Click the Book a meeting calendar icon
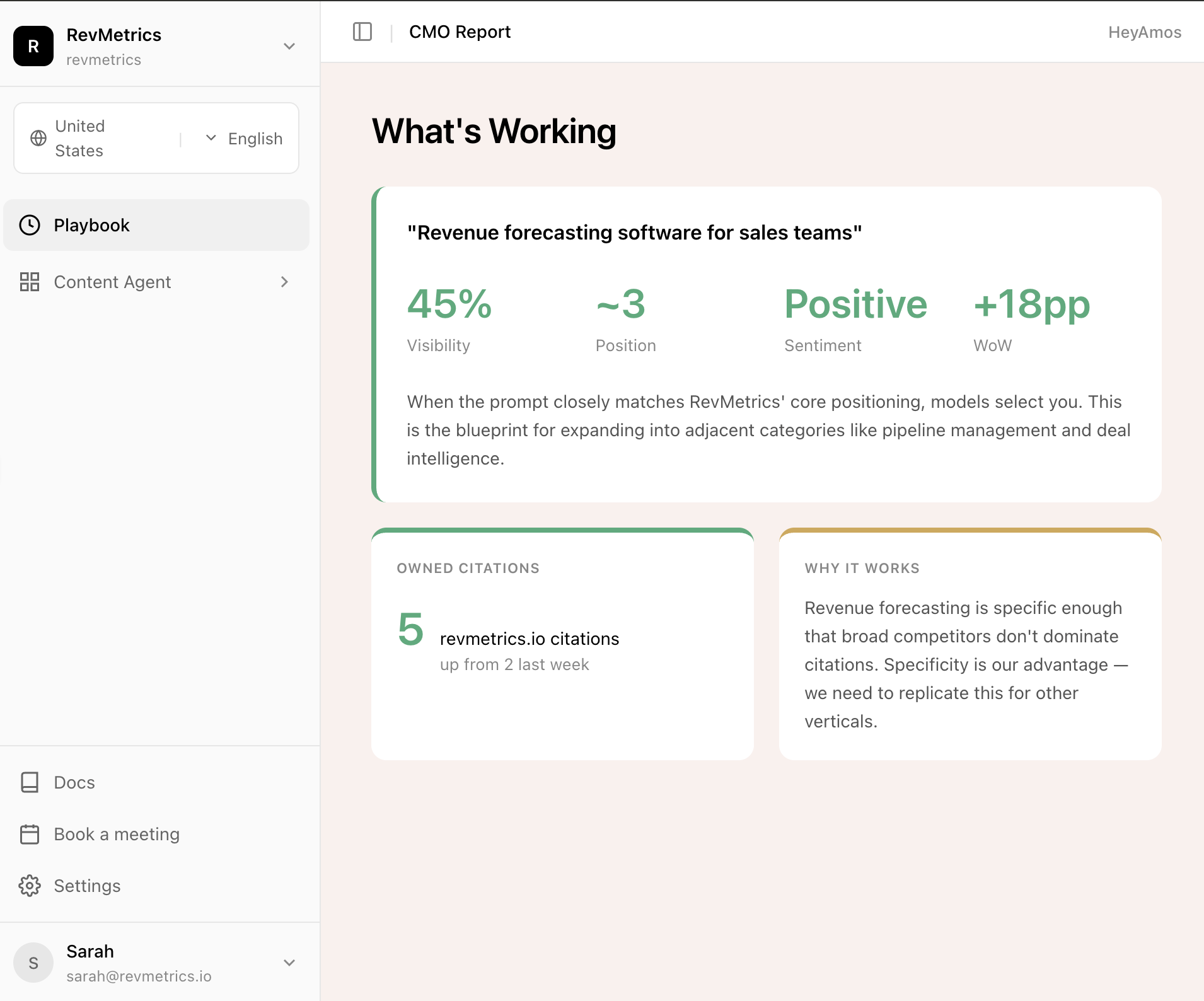The width and height of the screenshot is (1204, 1001). [x=30, y=834]
